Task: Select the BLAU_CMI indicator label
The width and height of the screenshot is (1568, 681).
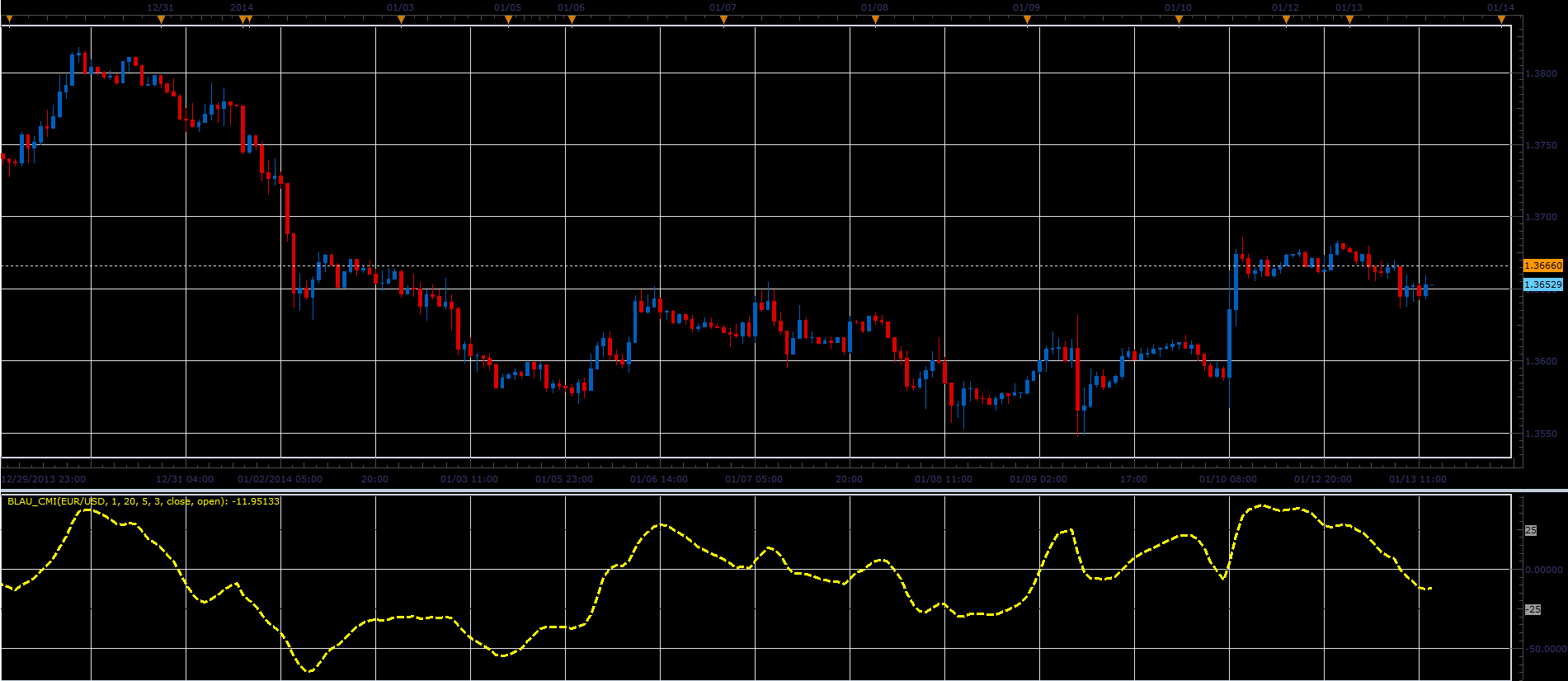Action: click(144, 501)
